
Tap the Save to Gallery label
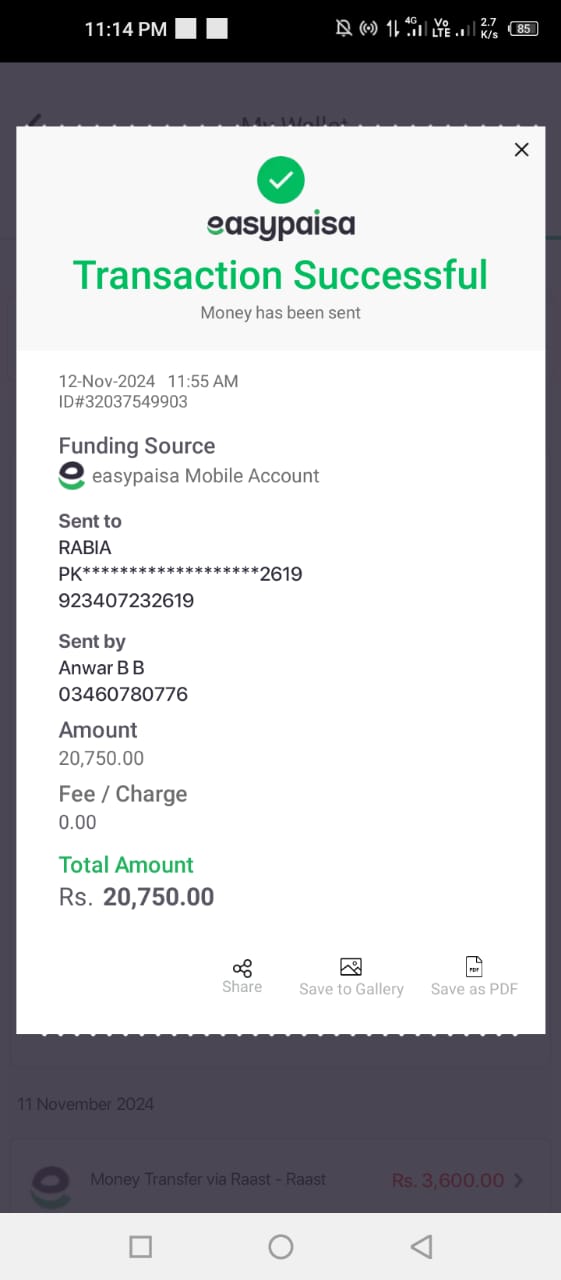351,989
